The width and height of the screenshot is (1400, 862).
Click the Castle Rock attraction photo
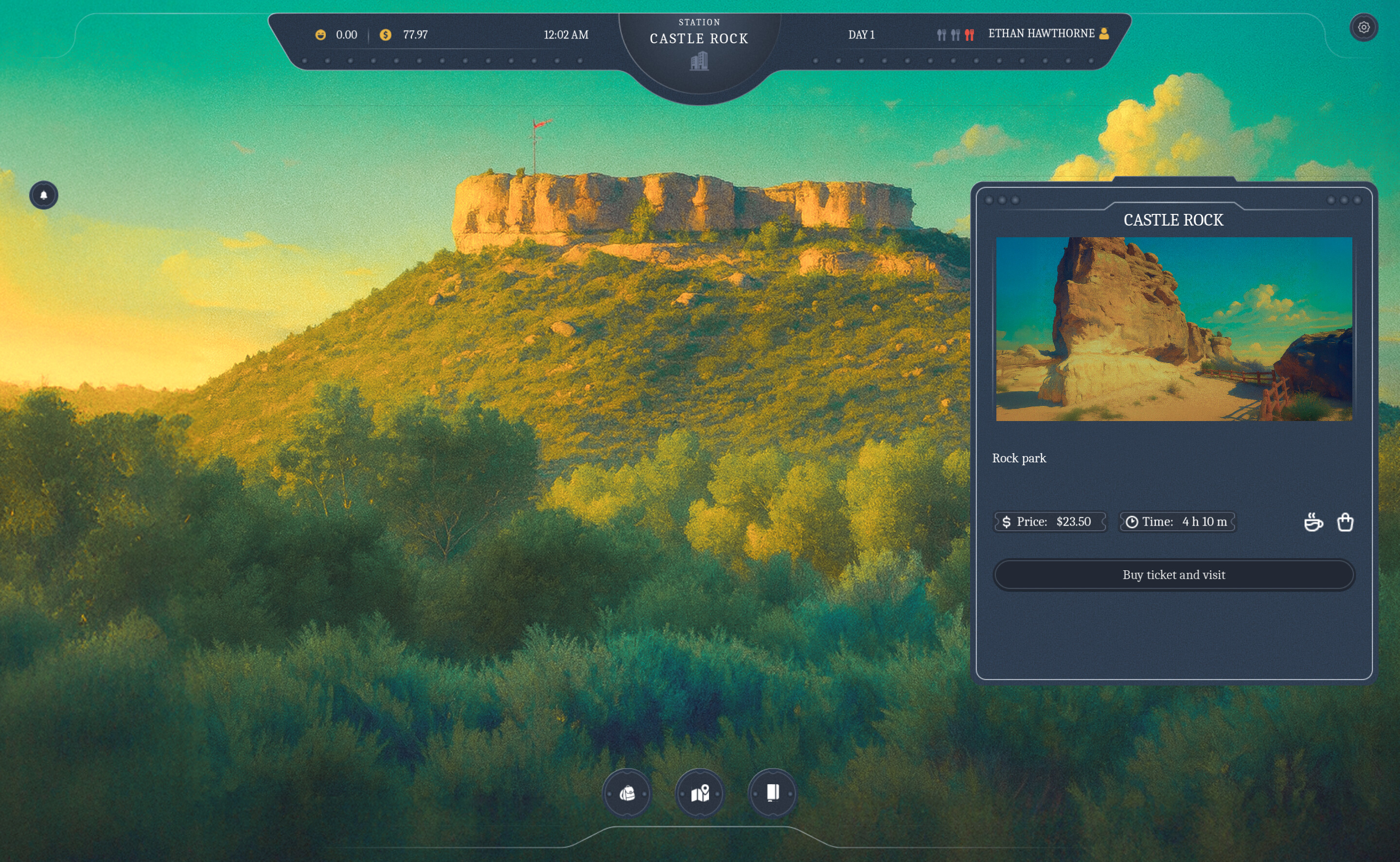point(1173,331)
